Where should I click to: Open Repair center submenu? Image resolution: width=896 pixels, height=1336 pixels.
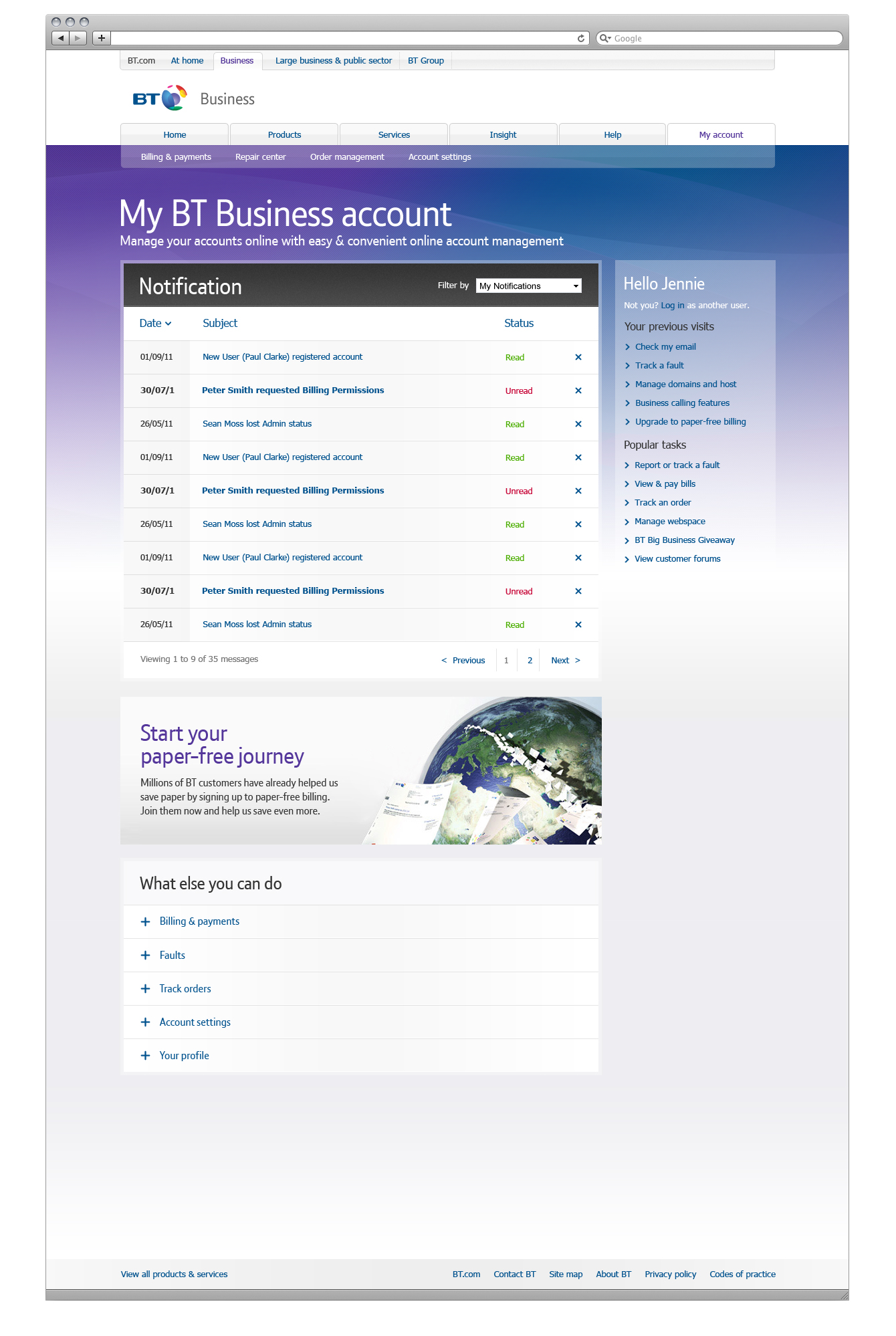(x=260, y=157)
